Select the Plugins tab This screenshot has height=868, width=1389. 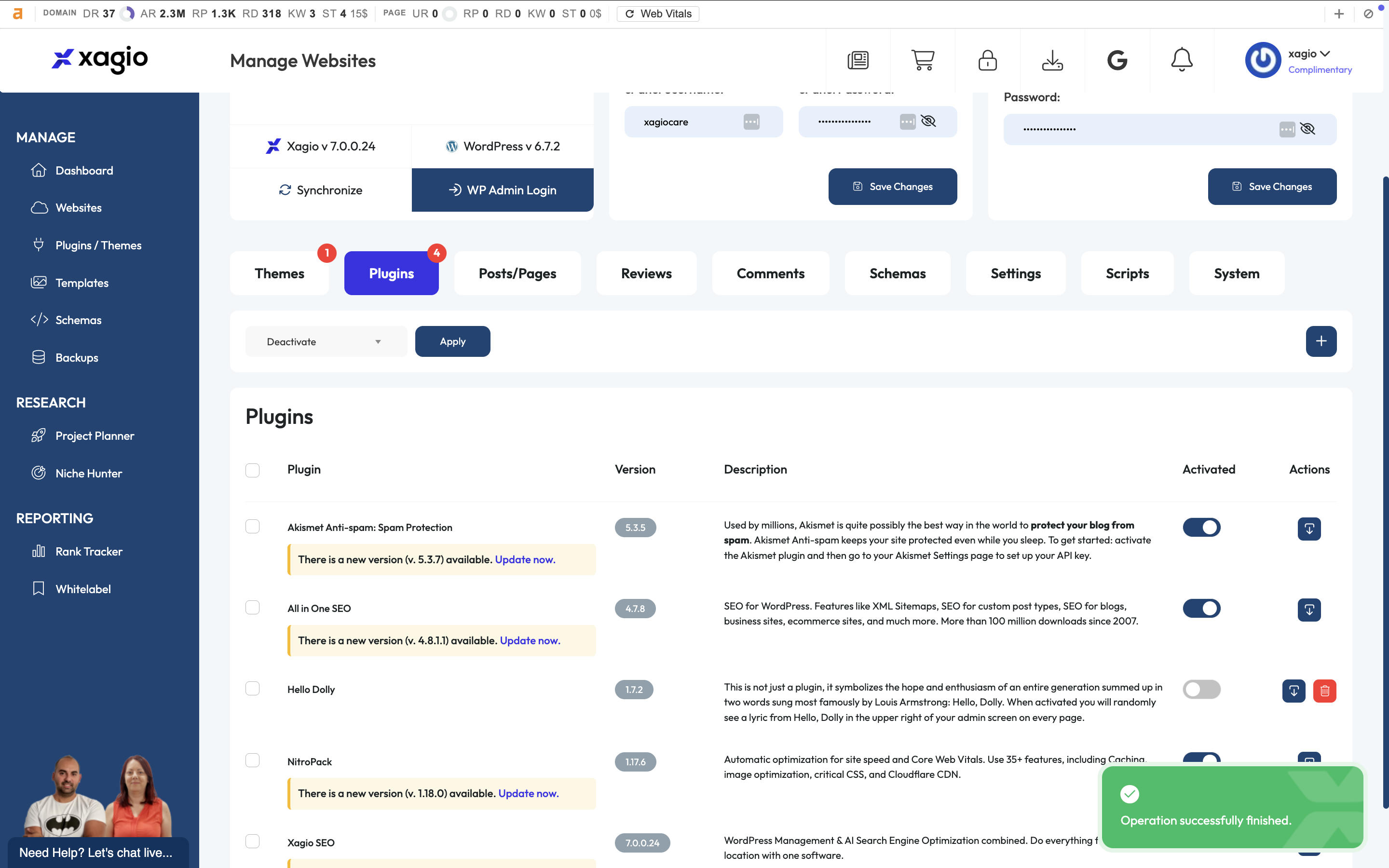tap(392, 273)
